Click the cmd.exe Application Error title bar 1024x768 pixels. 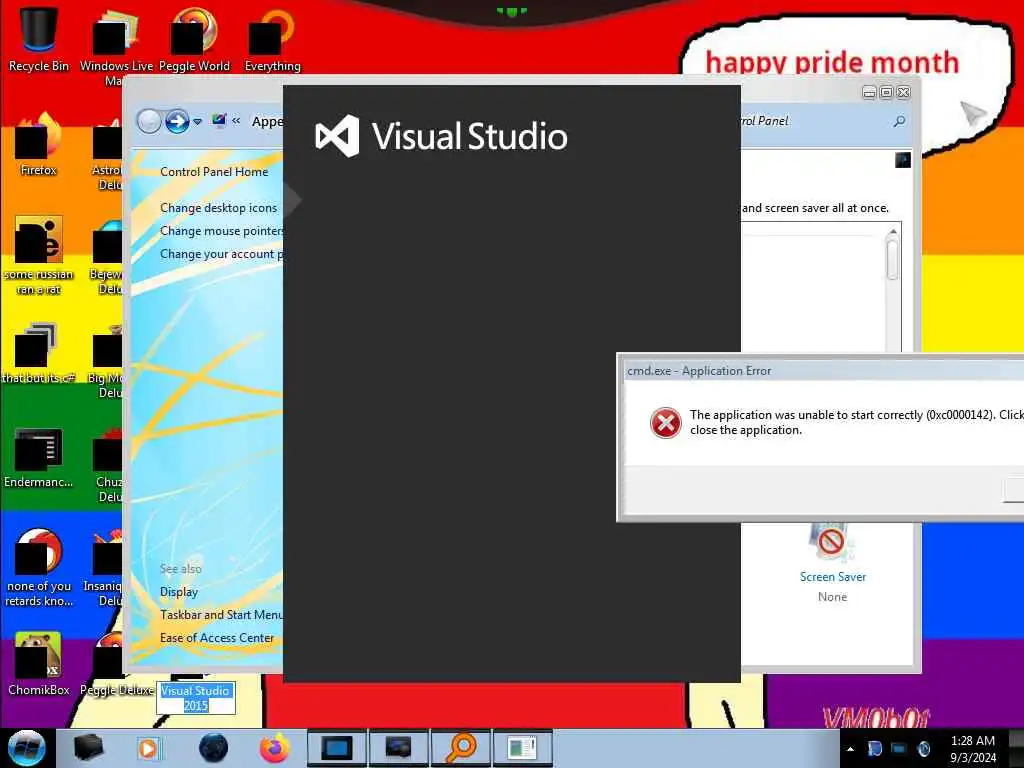pos(824,371)
